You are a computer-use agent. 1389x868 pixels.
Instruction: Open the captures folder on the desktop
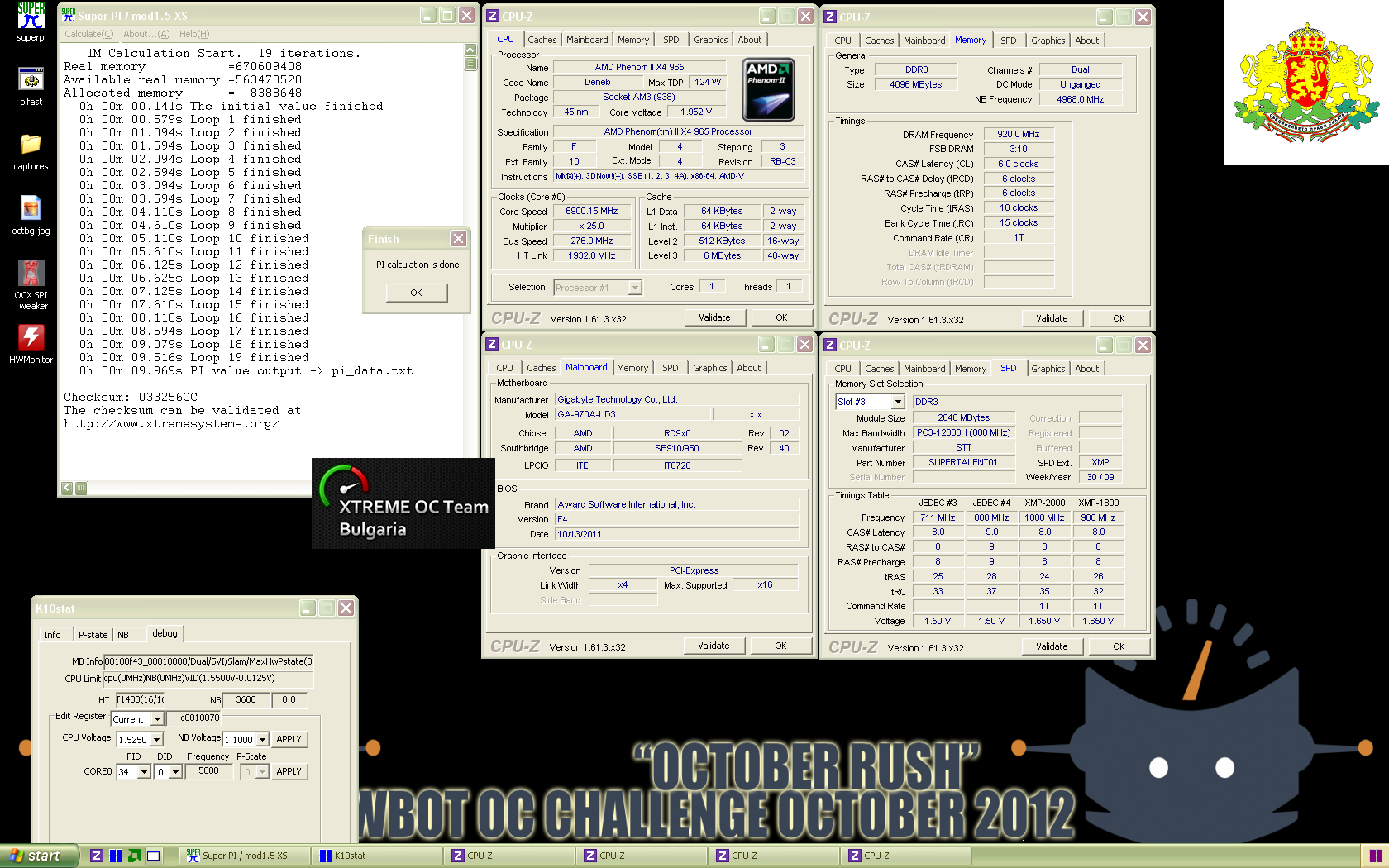point(31,151)
